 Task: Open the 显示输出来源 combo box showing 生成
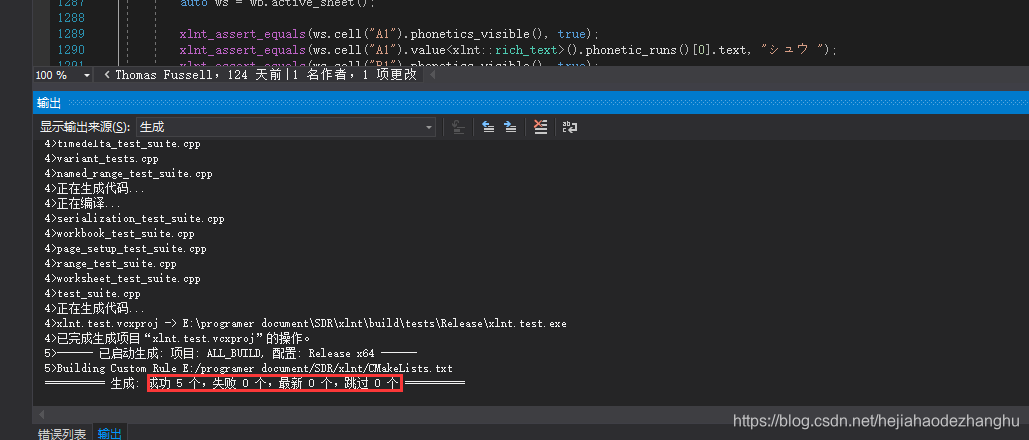[x=286, y=127]
